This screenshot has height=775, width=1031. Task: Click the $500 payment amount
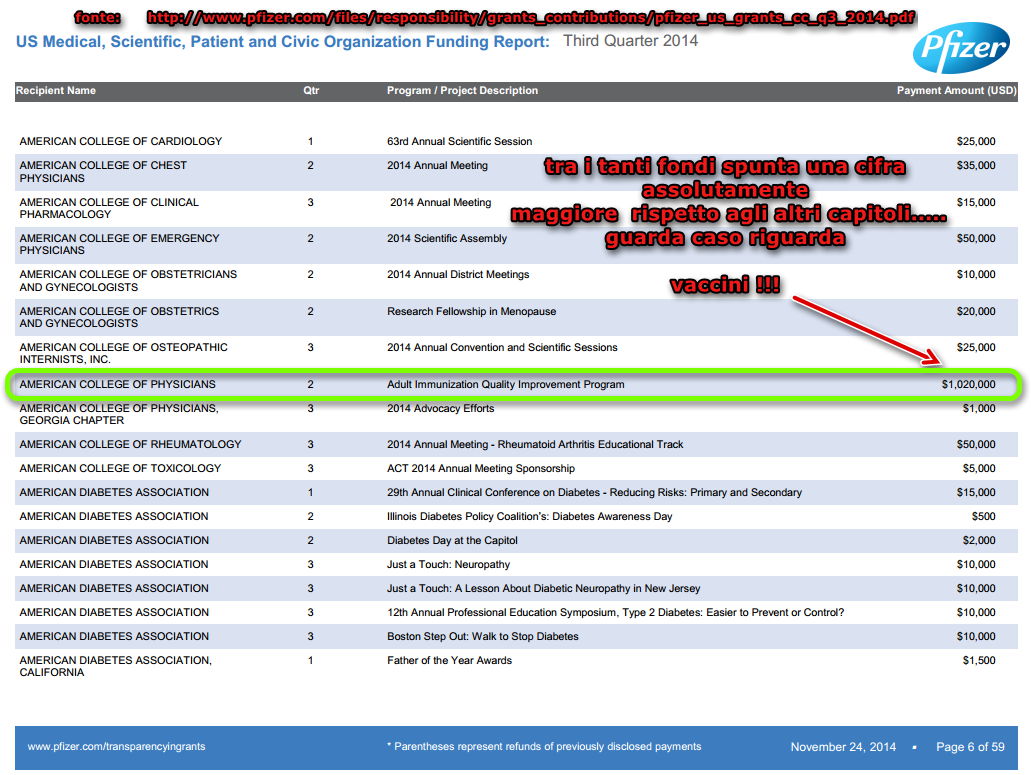click(x=984, y=517)
